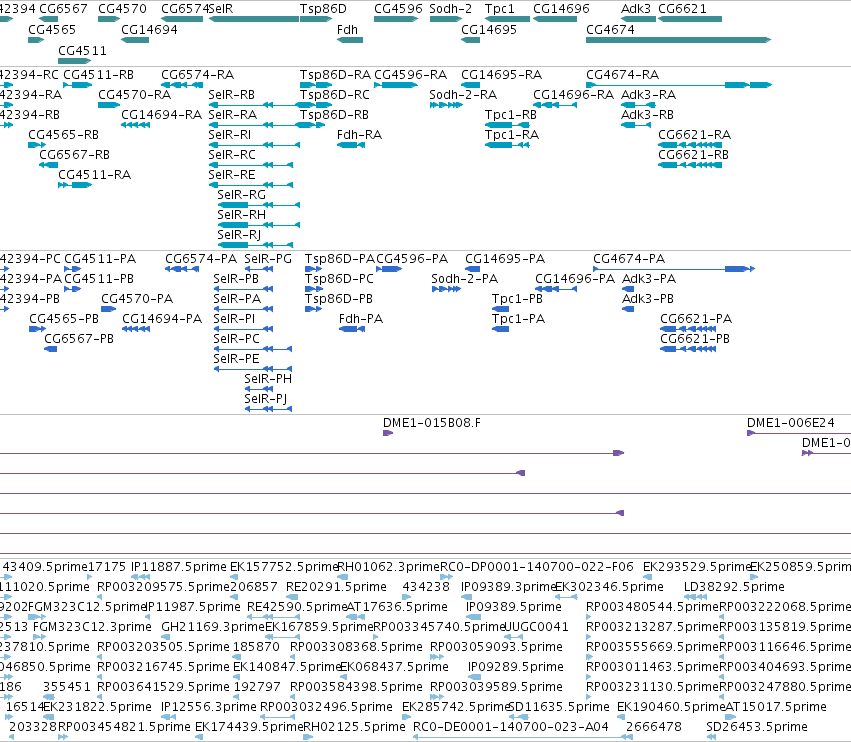851x742 pixels.
Task: Click protein CG4596-PA
Action: click(389, 269)
